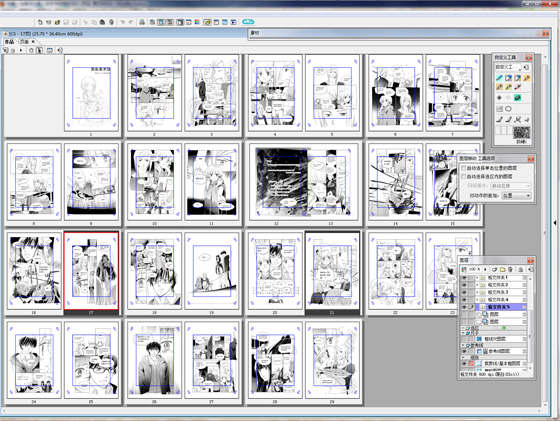Hide 组文件夹4 with its eye icon

tap(464, 300)
